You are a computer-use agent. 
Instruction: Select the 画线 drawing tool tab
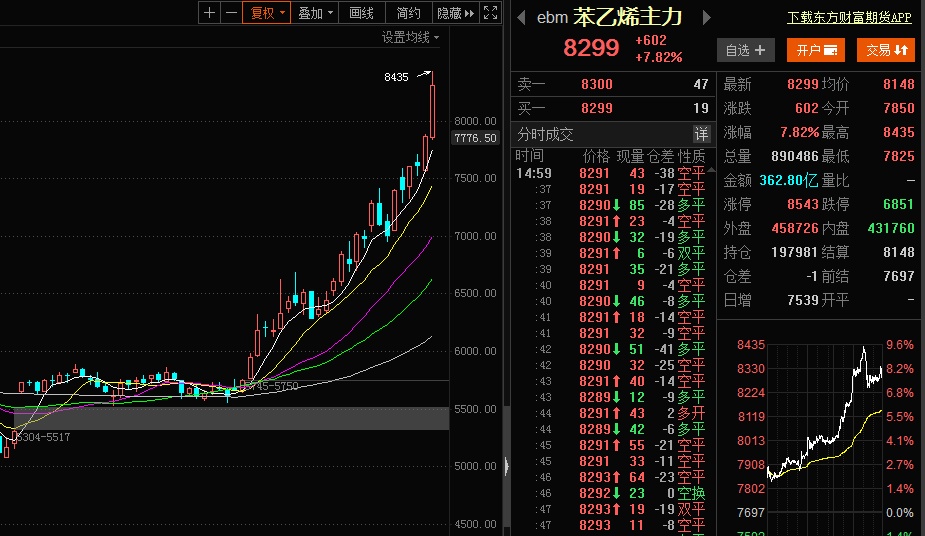361,13
